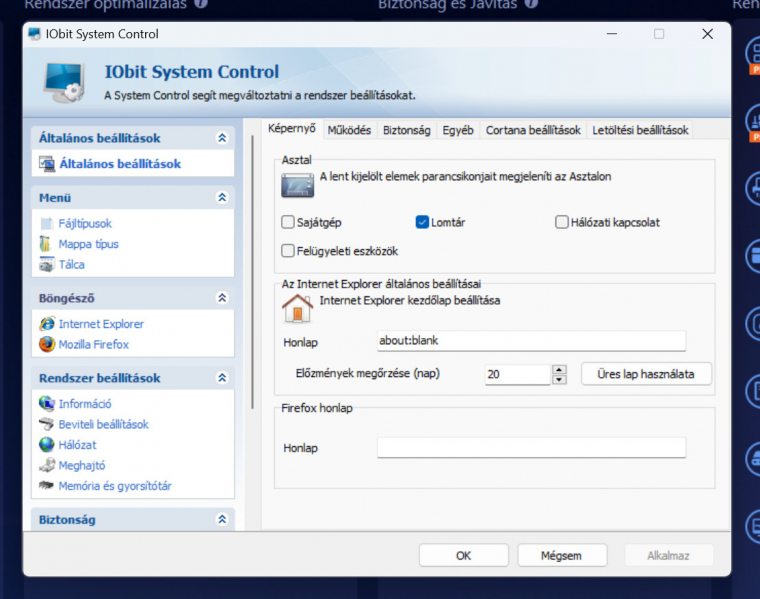Click the Internet Explorer home page house icon
This screenshot has width=760, height=599.
point(297,308)
